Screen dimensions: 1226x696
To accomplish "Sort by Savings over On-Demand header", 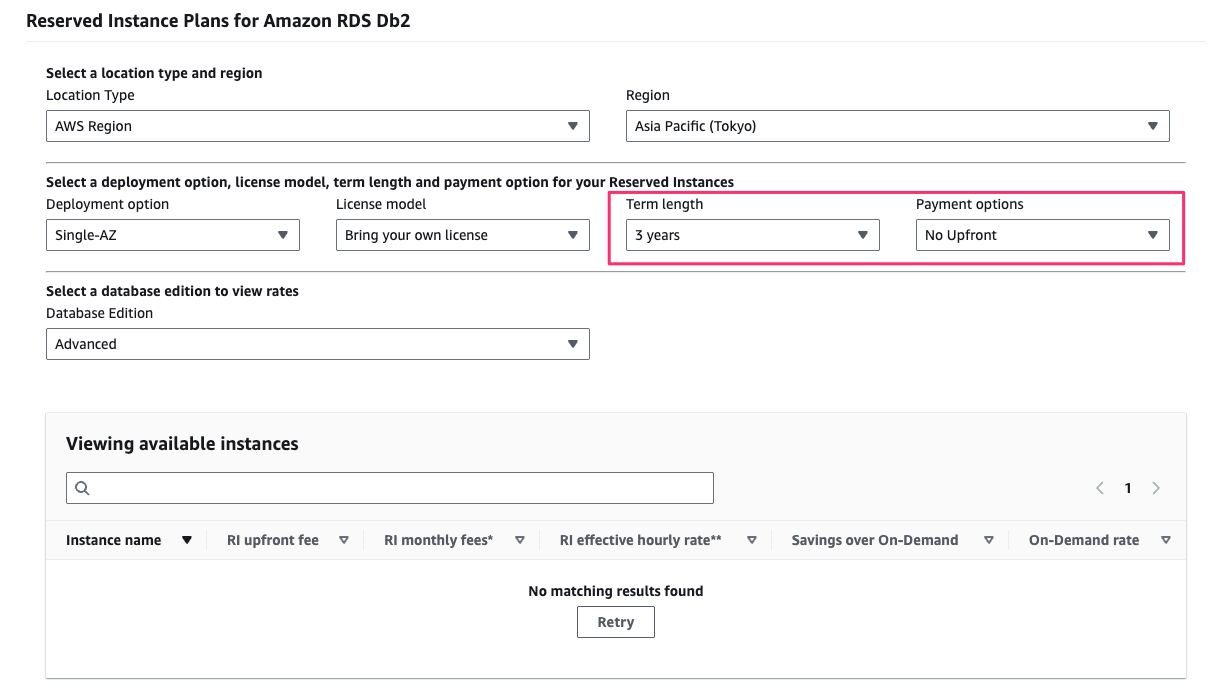I will [875, 540].
